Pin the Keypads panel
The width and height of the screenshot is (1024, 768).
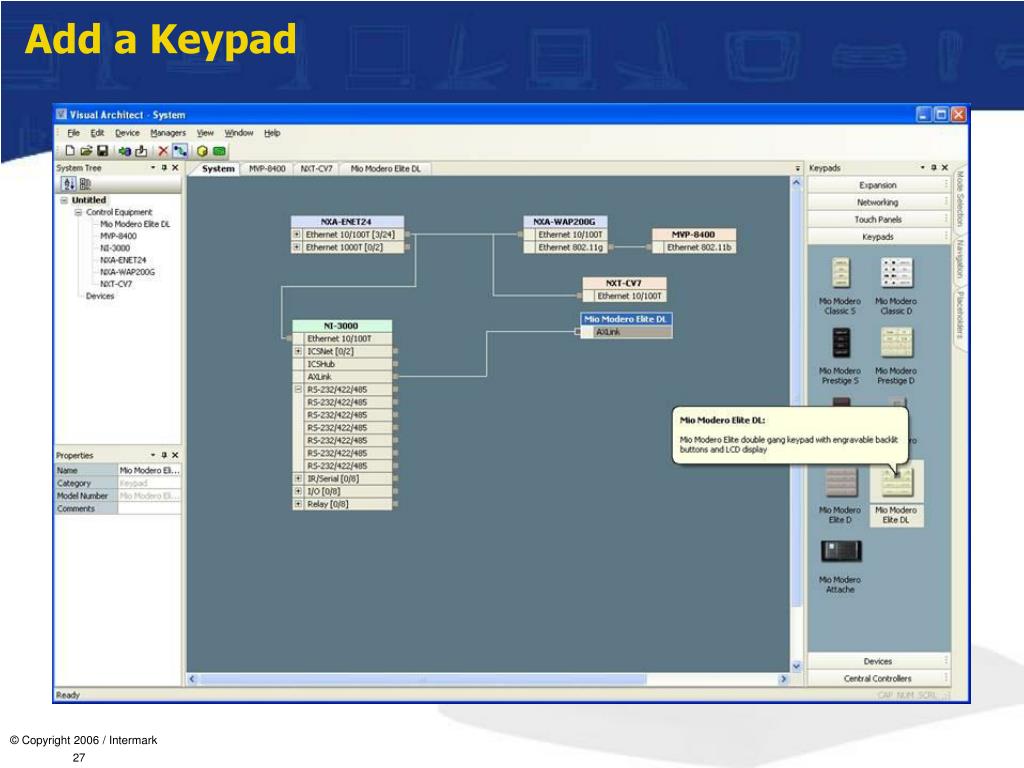coord(933,168)
